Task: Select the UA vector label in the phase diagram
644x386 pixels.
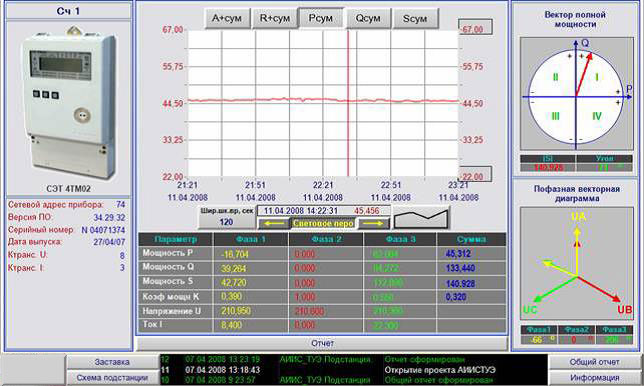Action: point(578,217)
